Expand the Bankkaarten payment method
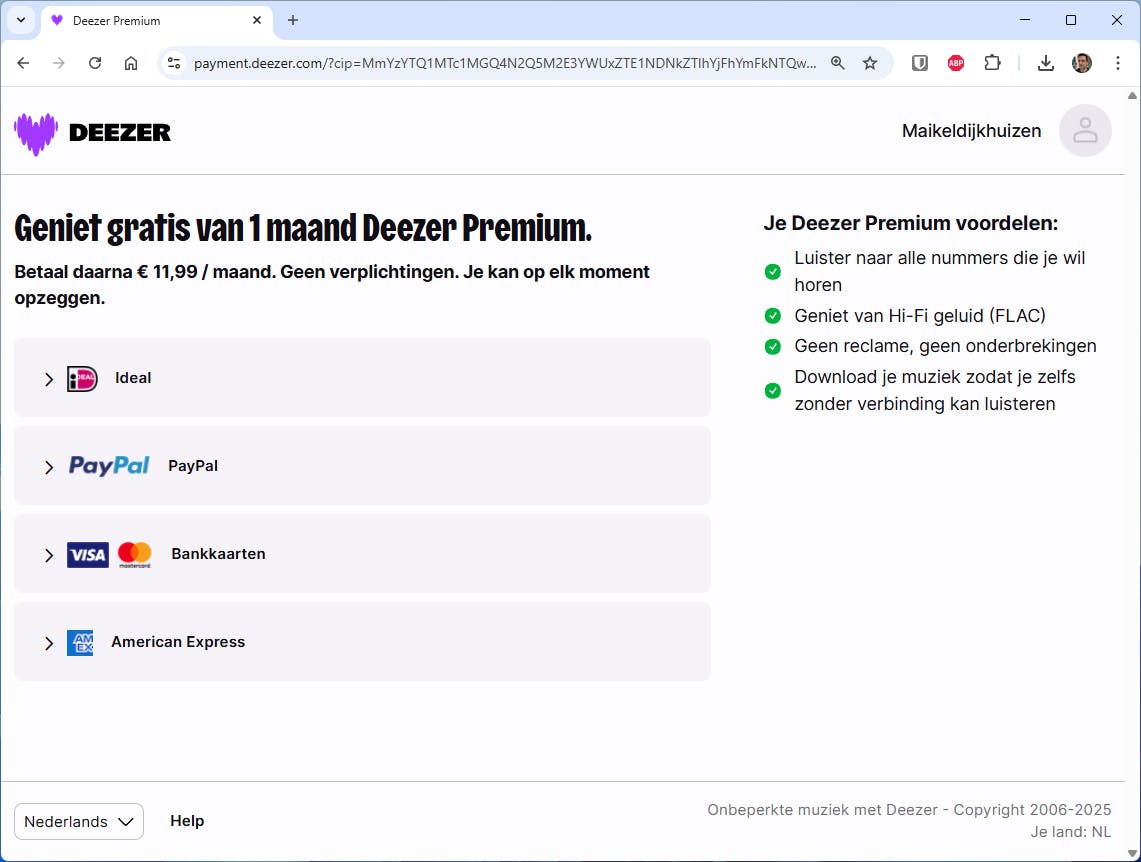 point(48,554)
